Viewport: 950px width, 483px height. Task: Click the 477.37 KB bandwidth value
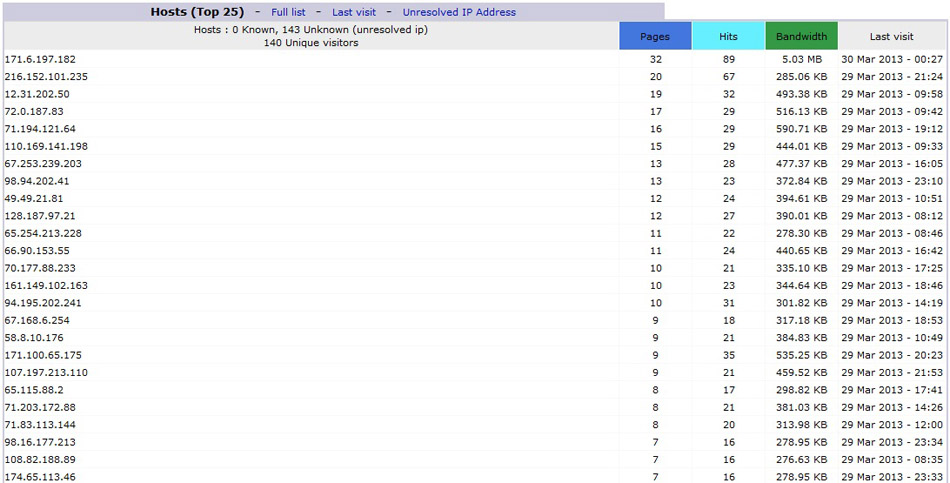tap(802, 164)
